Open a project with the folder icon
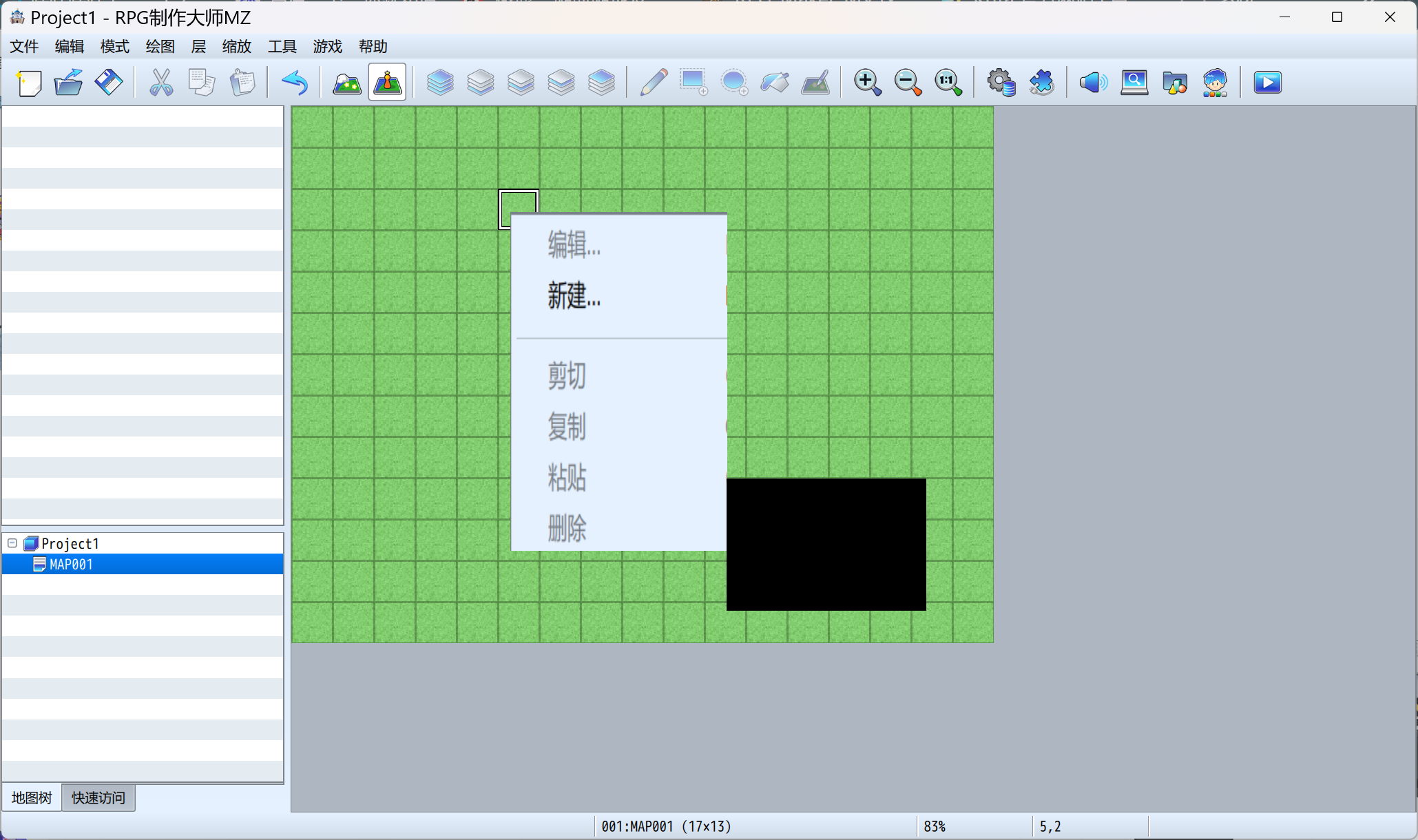The width and height of the screenshot is (1418, 840). 69,83
